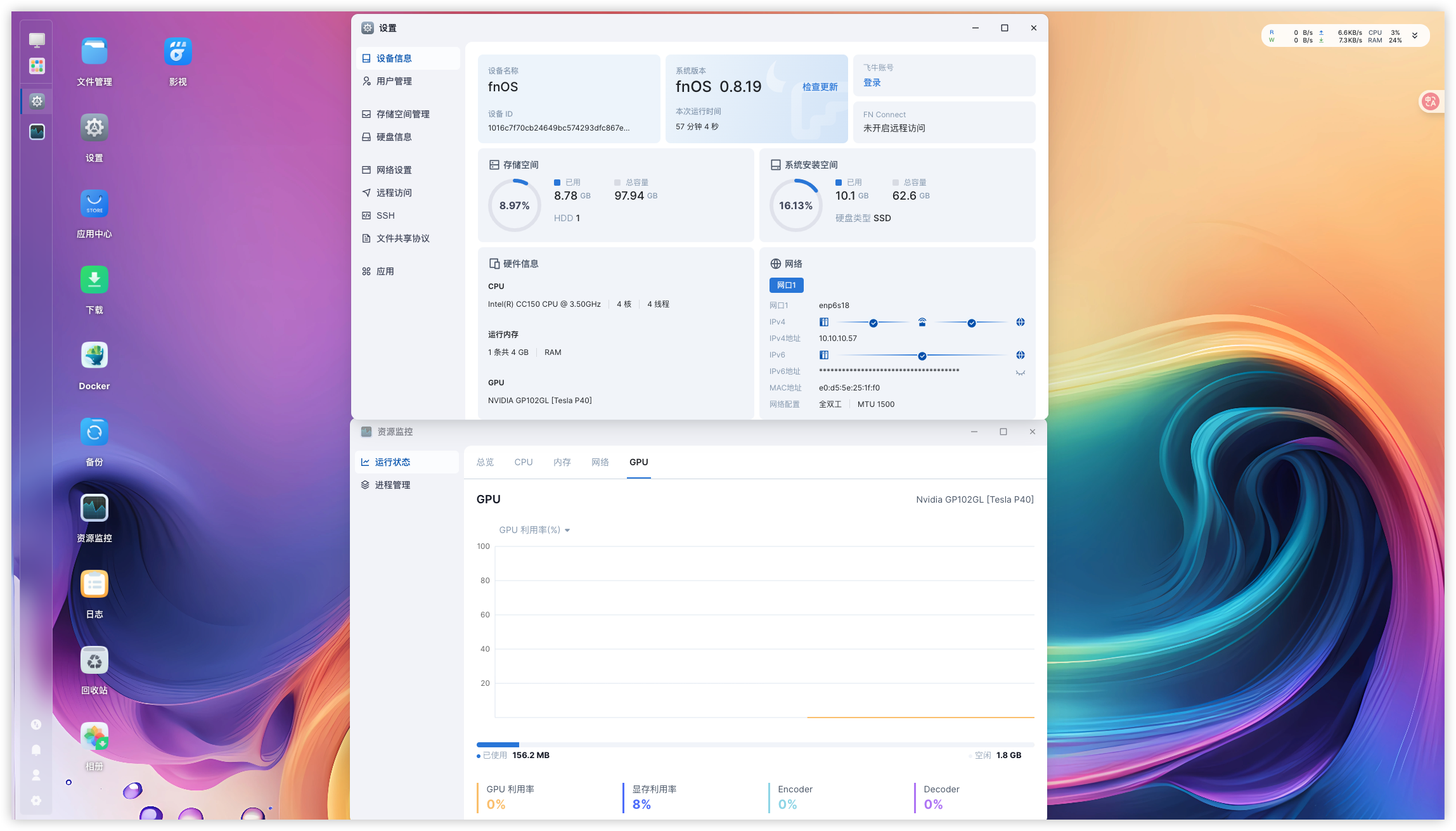Viewport: 1456px width, 831px height.
Task: Click the Intel(R) CC150 CPU text
Action: click(544, 304)
